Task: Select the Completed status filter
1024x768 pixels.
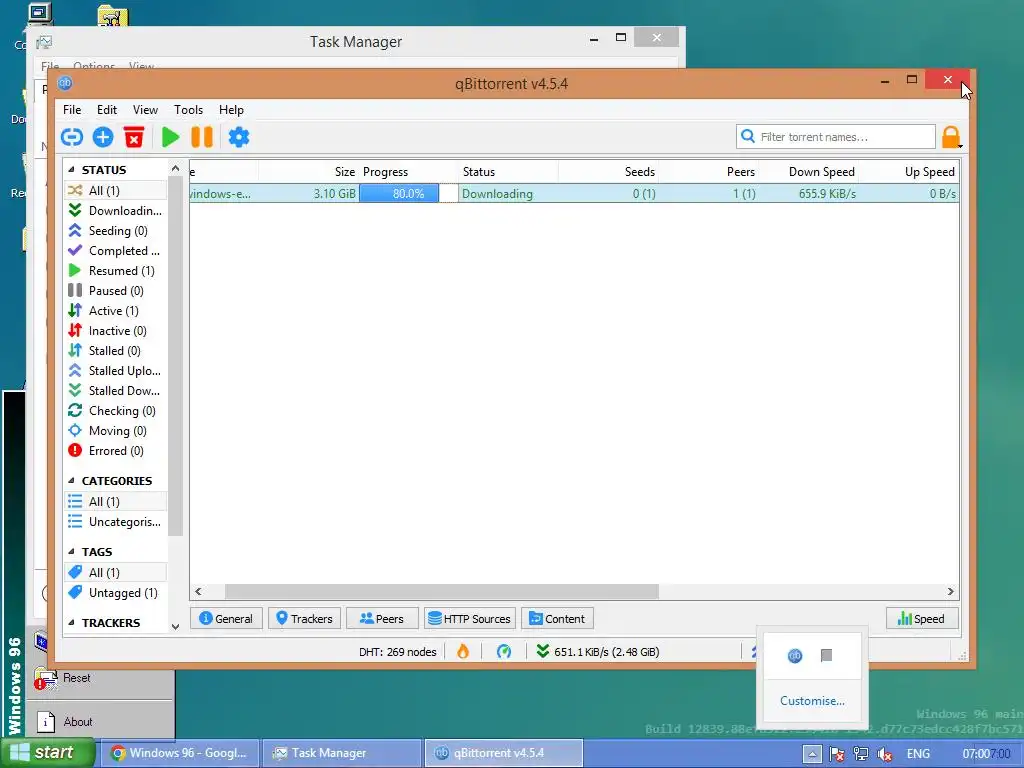Action: click(116, 251)
